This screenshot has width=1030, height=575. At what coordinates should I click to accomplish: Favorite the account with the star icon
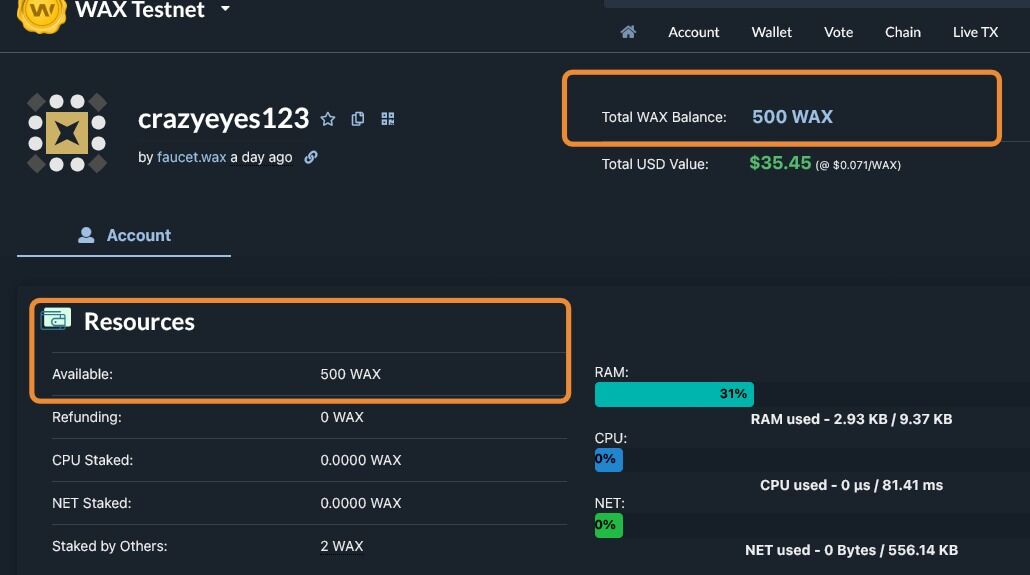coord(328,119)
